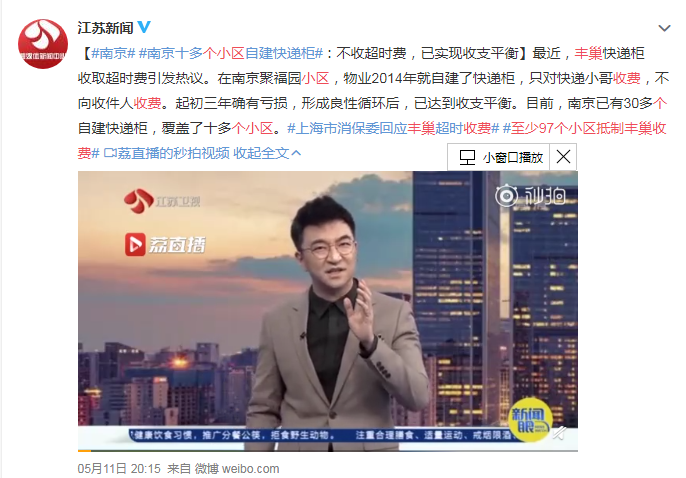The width and height of the screenshot is (686, 478).
Task: Click the 荔直播 play logo in video
Action: point(135,244)
